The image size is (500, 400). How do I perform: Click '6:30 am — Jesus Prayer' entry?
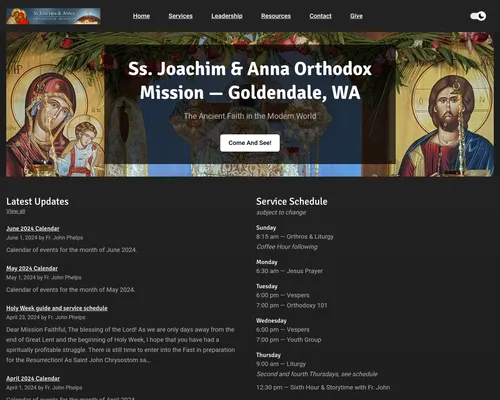pos(289,271)
